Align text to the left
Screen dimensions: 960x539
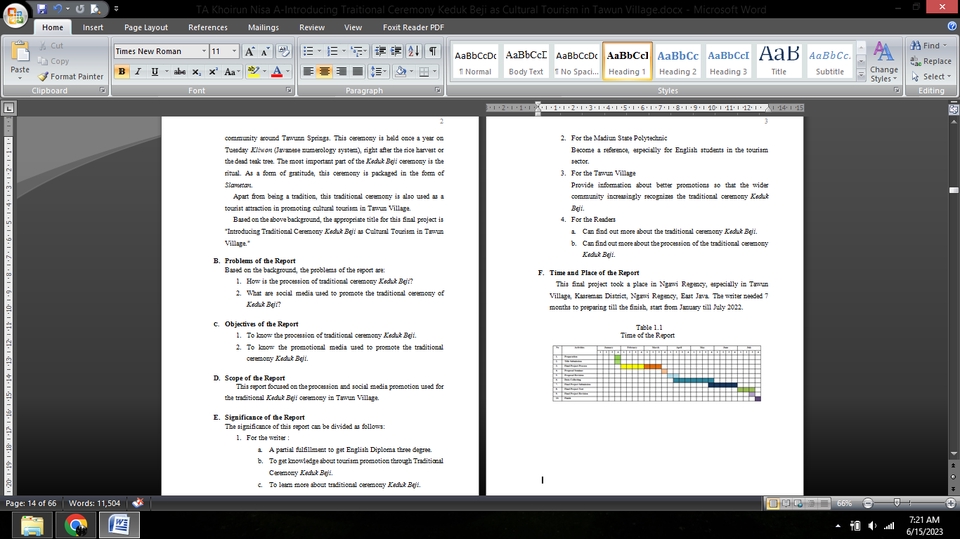click(x=308, y=72)
